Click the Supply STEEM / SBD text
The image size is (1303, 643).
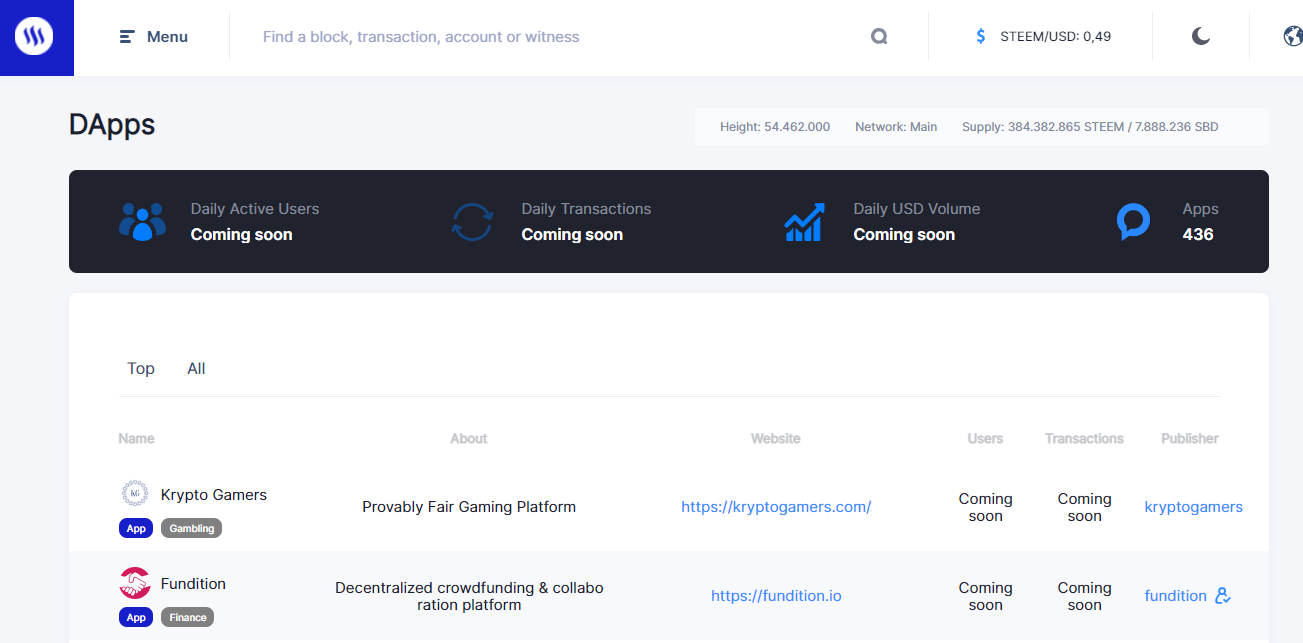pyautogui.click(x=1090, y=127)
